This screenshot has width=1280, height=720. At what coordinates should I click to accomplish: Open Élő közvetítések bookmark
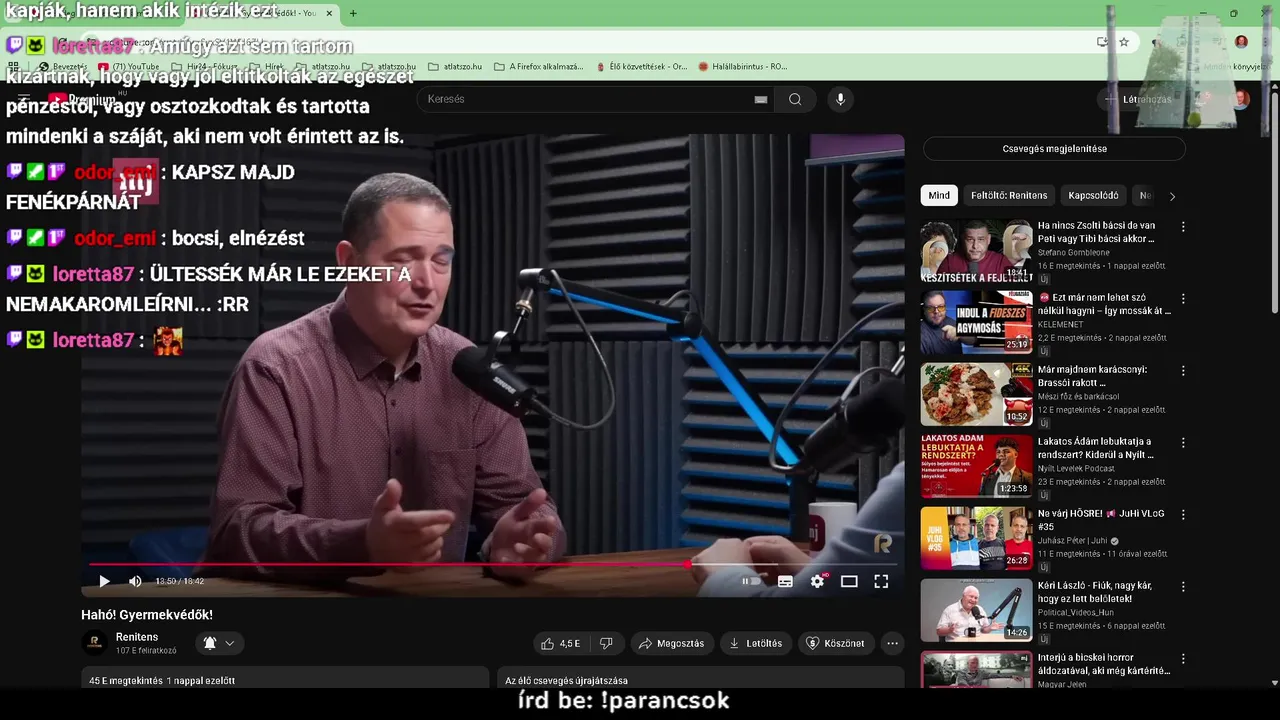click(641, 67)
